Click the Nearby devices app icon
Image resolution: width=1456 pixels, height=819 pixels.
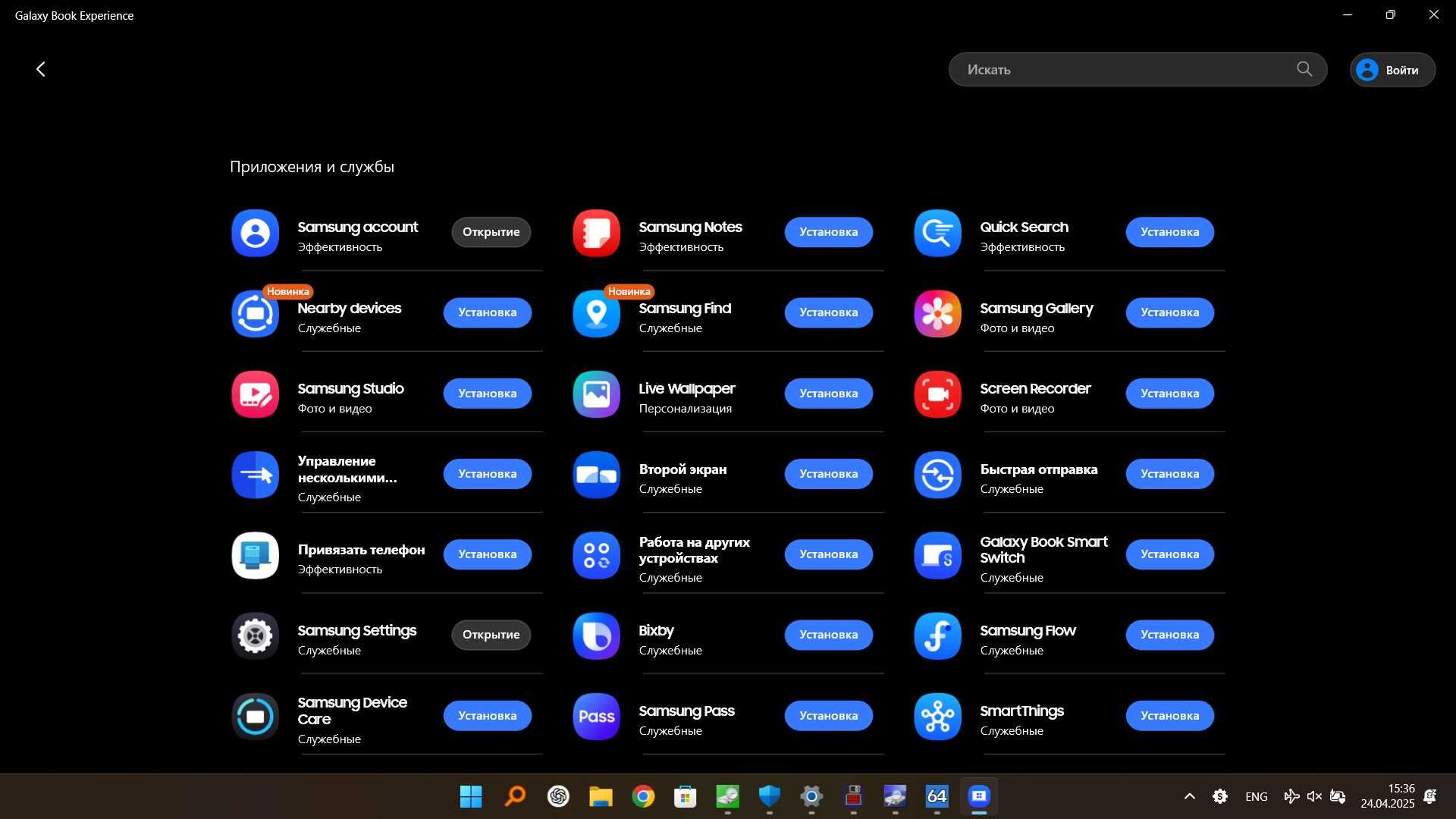(255, 313)
